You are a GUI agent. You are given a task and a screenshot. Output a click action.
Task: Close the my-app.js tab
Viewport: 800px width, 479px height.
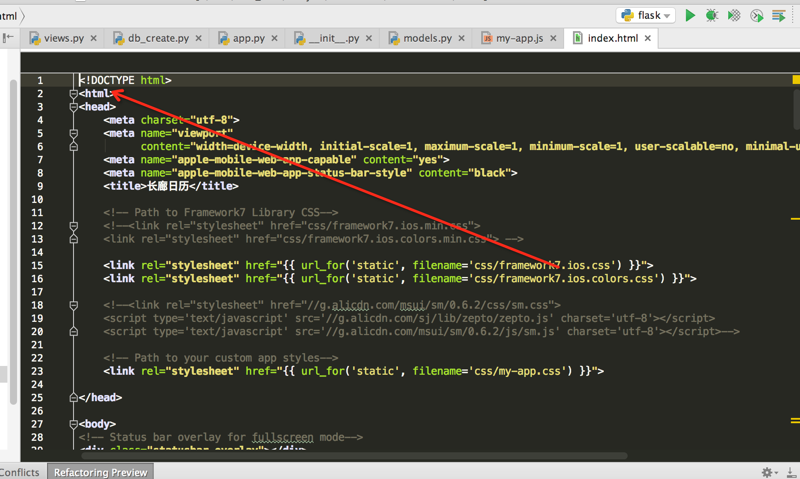pyautogui.click(x=553, y=38)
